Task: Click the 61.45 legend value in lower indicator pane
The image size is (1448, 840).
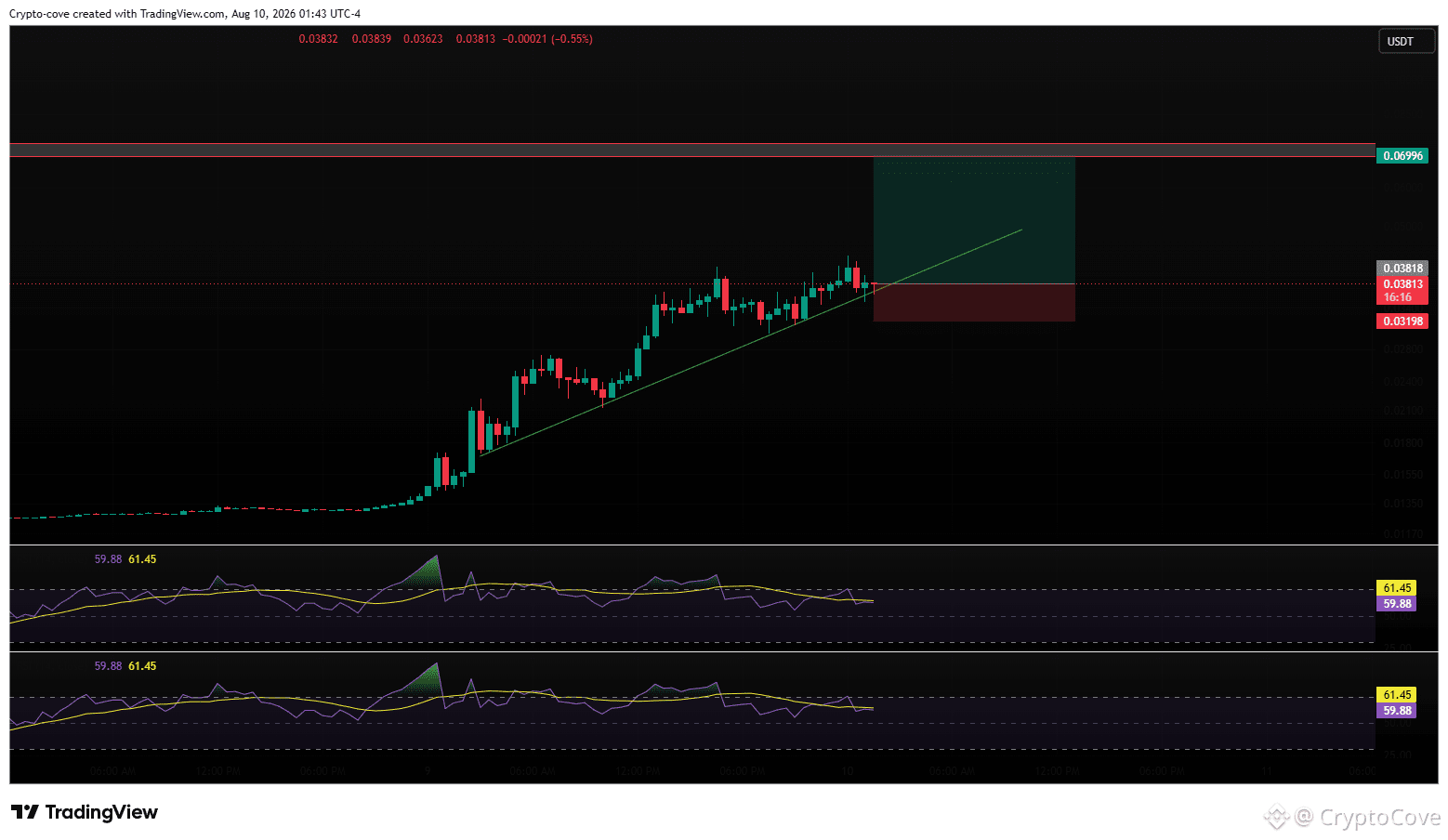Action: [142, 666]
